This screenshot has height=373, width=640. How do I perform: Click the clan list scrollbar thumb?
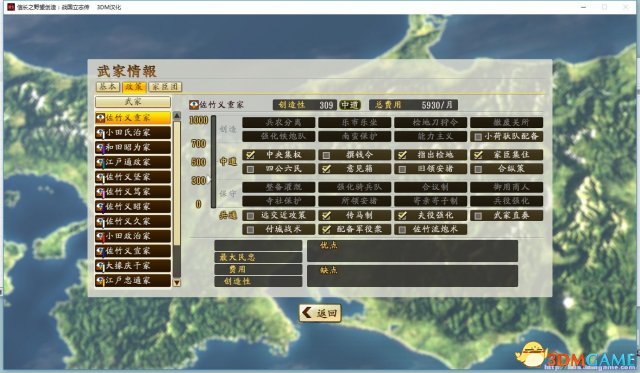coord(177,183)
